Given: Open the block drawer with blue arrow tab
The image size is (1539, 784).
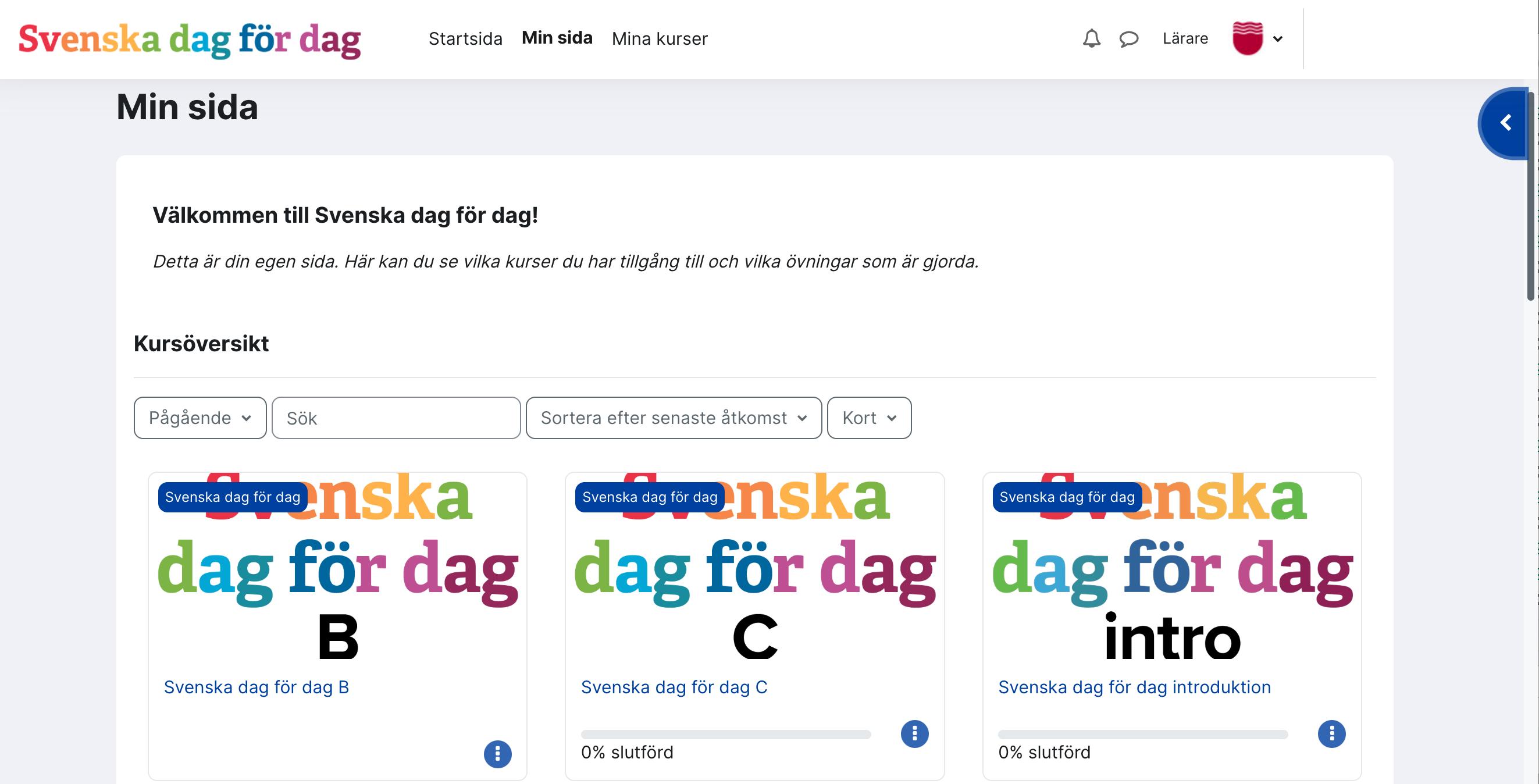Looking at the screenshot, I should [1505, 123].
